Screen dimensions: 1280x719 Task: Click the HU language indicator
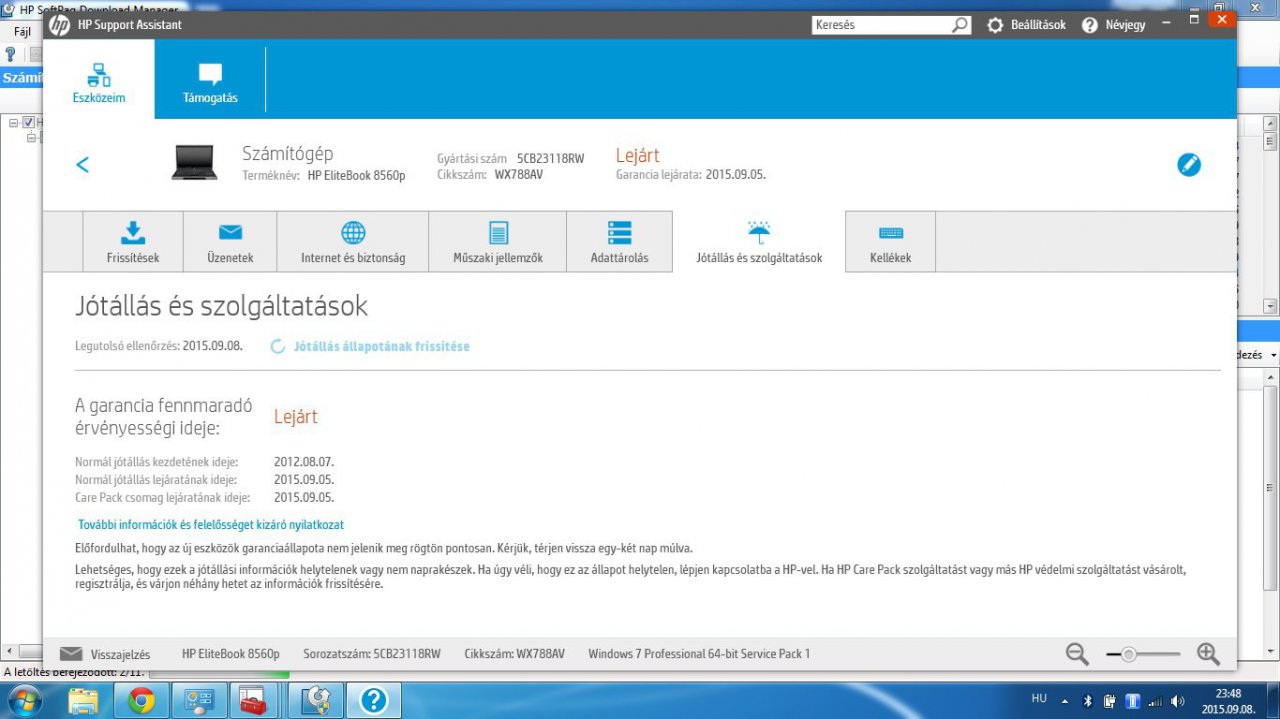(x=1040, y=700)
